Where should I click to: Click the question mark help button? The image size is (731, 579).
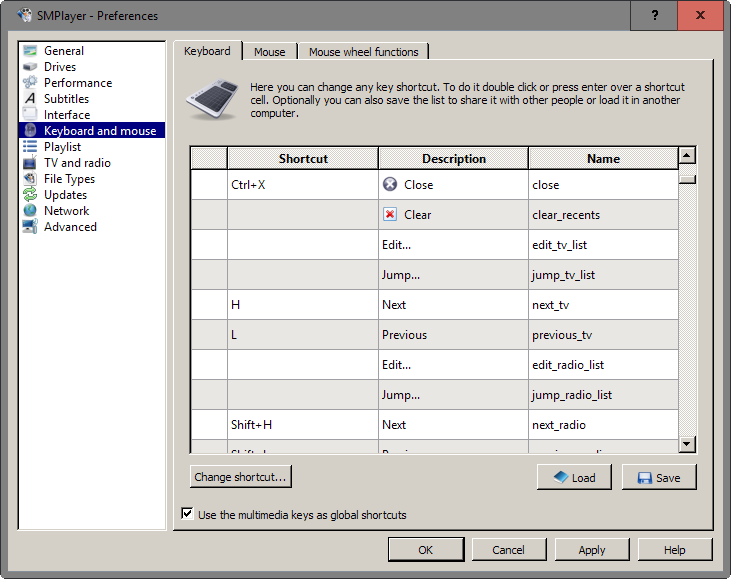654,15
